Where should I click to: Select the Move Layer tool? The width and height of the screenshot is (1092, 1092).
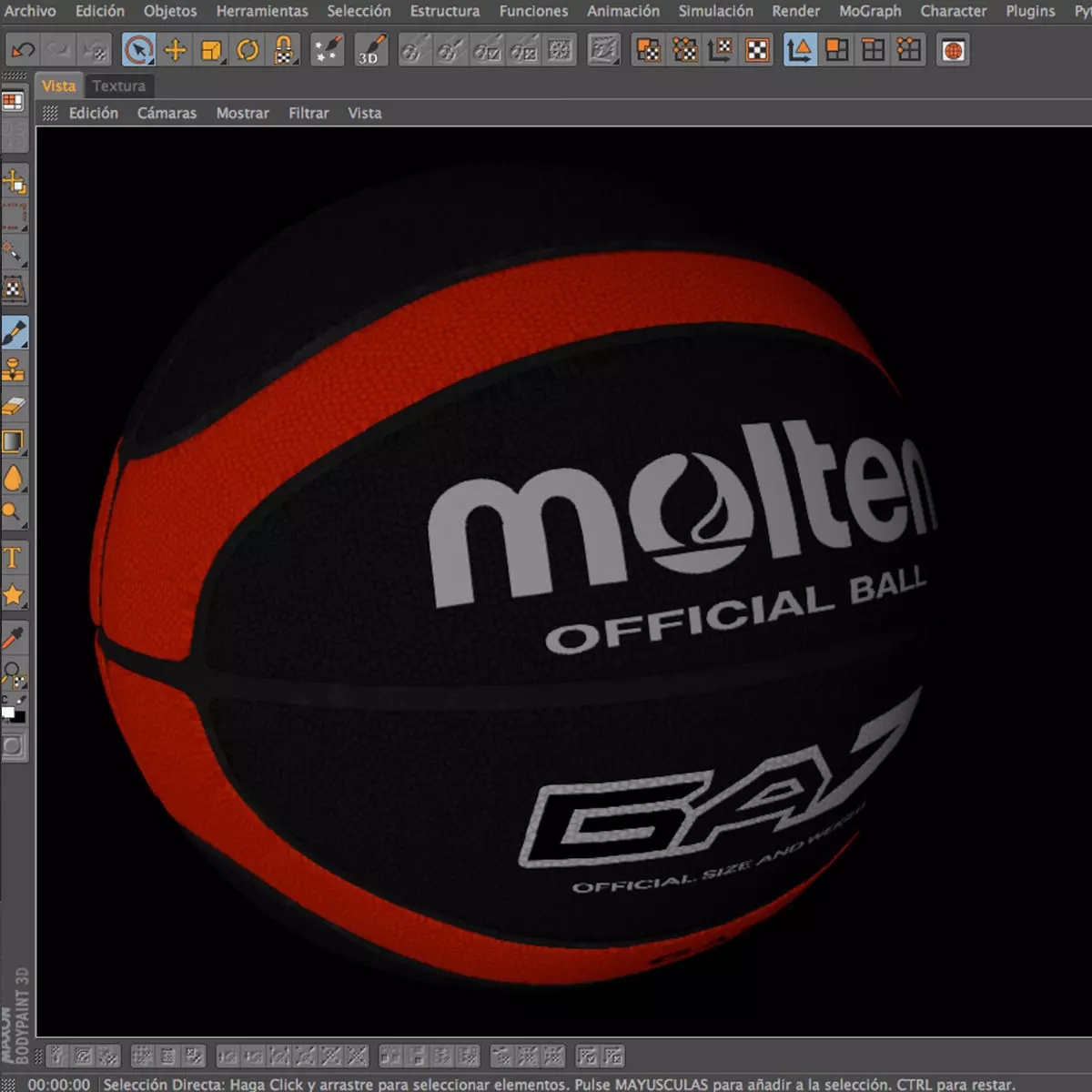[14, 183]
